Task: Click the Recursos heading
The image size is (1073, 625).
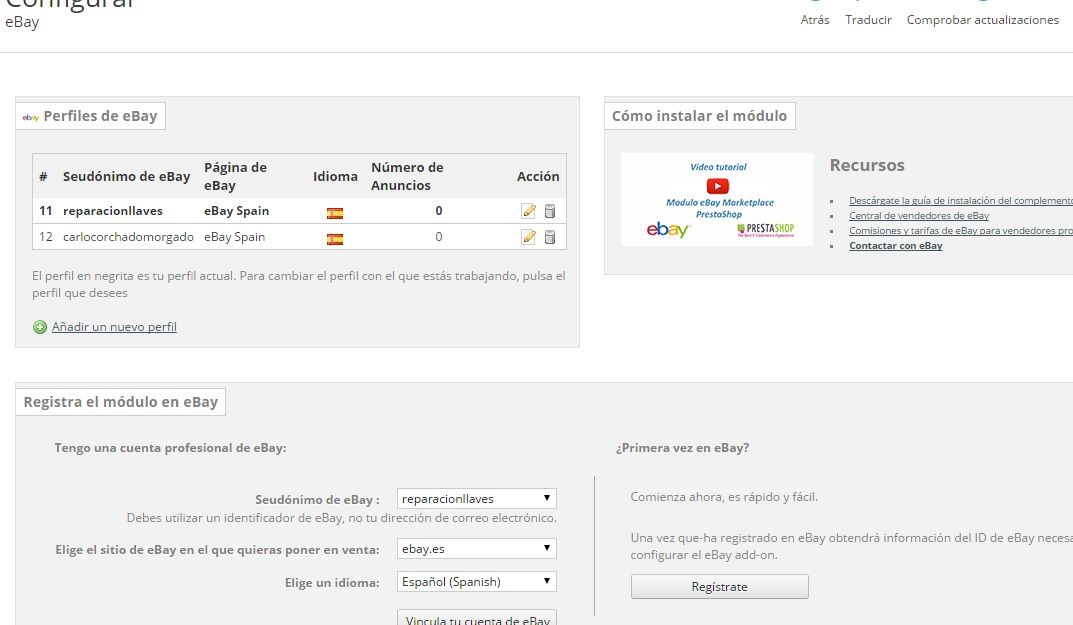Action: point(867,165)
